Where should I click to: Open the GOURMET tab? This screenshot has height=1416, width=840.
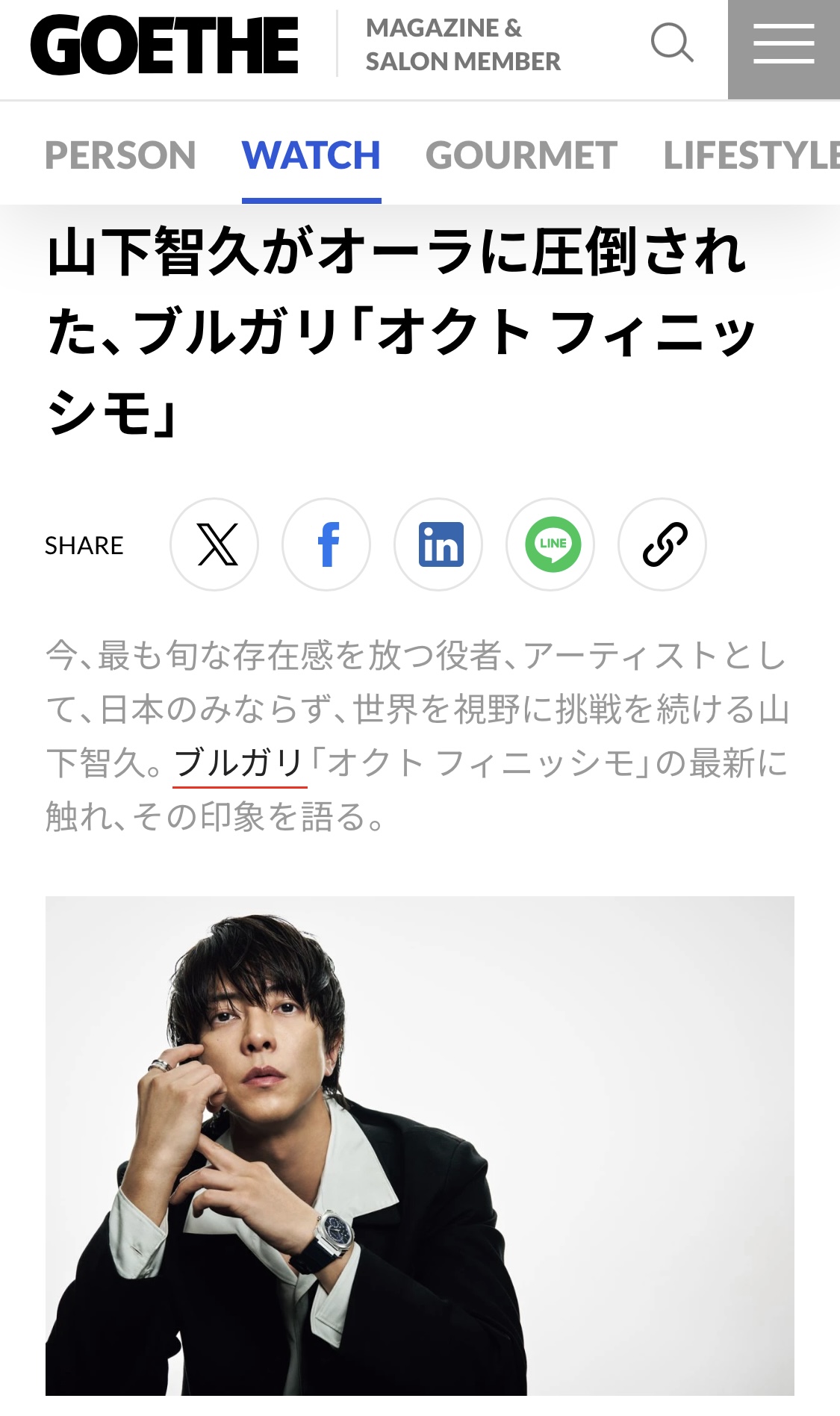[521, 155]
